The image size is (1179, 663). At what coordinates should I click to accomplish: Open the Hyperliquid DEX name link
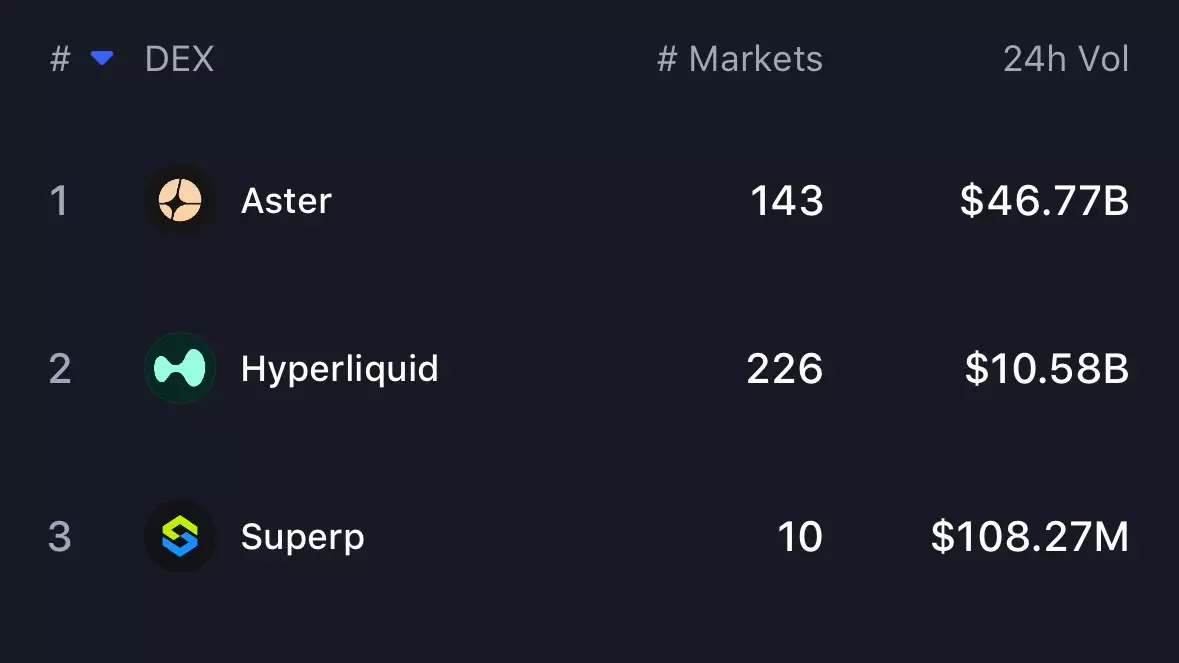(x=339, y=369)
